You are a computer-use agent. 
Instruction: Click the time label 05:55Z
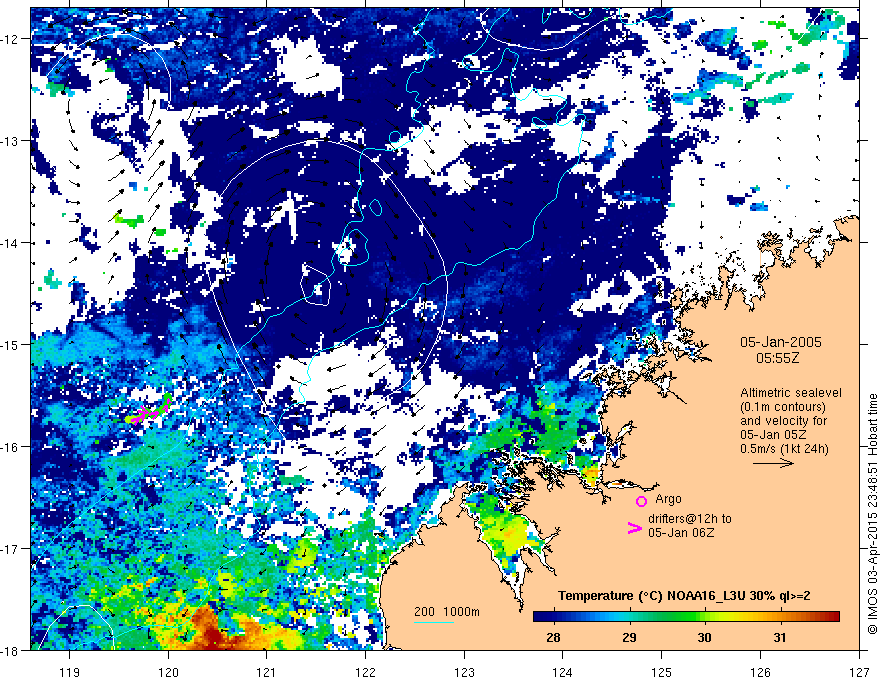(777, 358)
